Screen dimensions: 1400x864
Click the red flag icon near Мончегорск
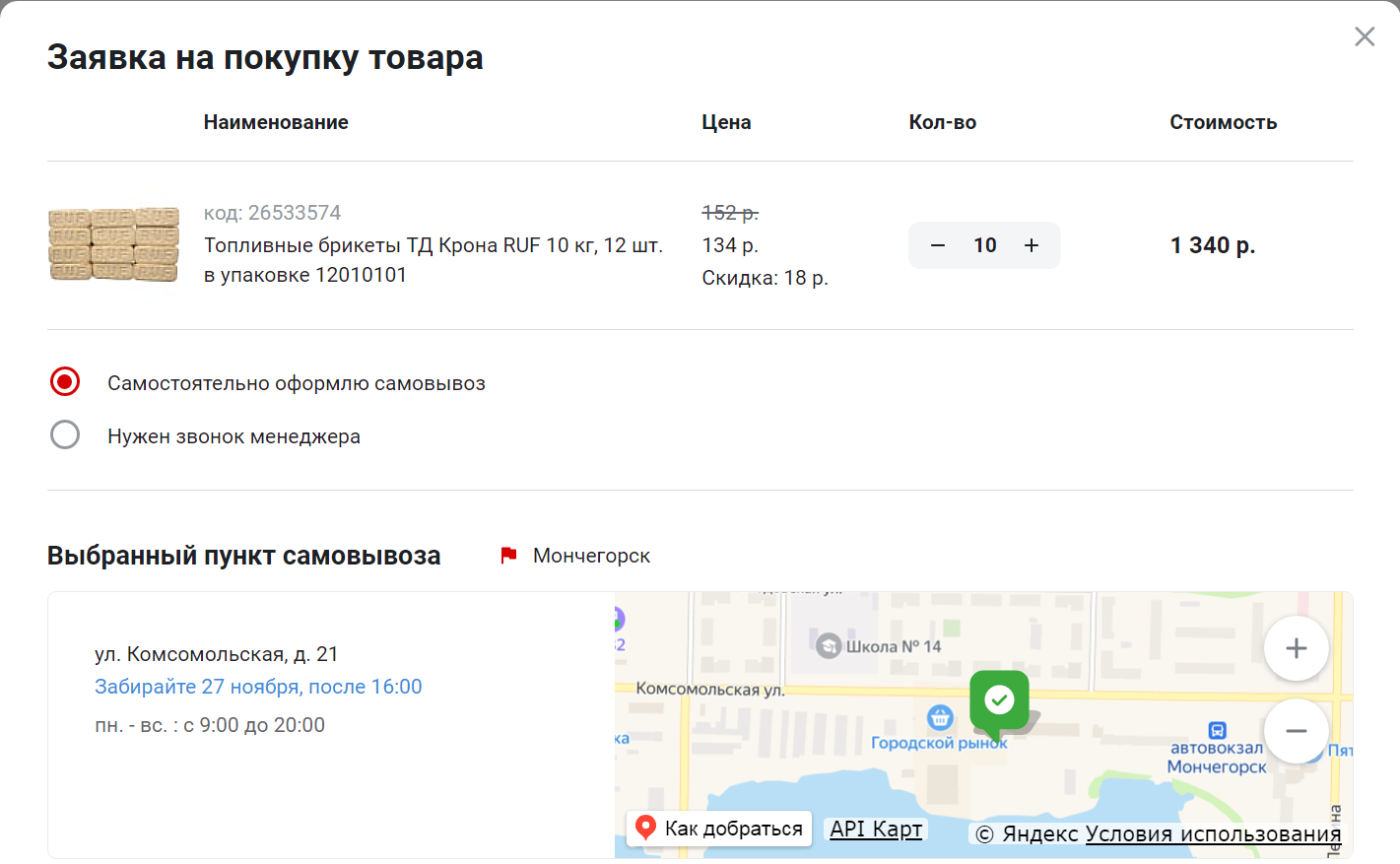tap(508, 556)
